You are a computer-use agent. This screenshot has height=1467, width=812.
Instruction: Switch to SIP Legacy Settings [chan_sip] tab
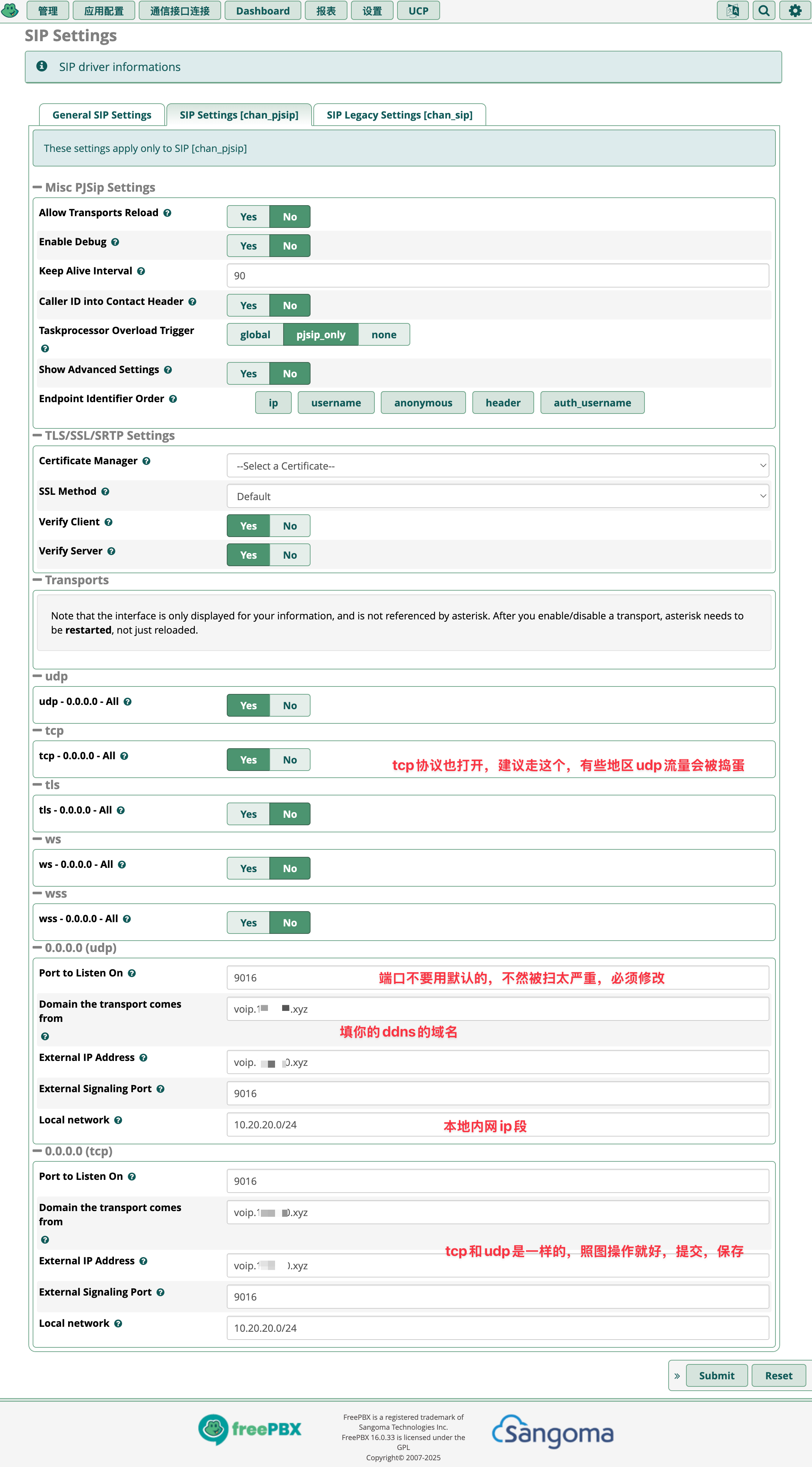[399, 115]
